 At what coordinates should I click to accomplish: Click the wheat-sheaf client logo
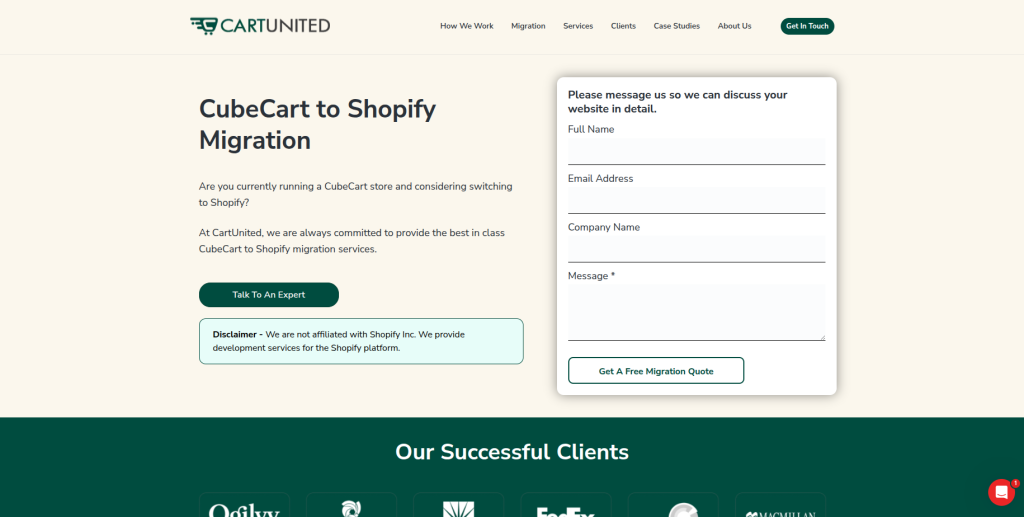458,508
